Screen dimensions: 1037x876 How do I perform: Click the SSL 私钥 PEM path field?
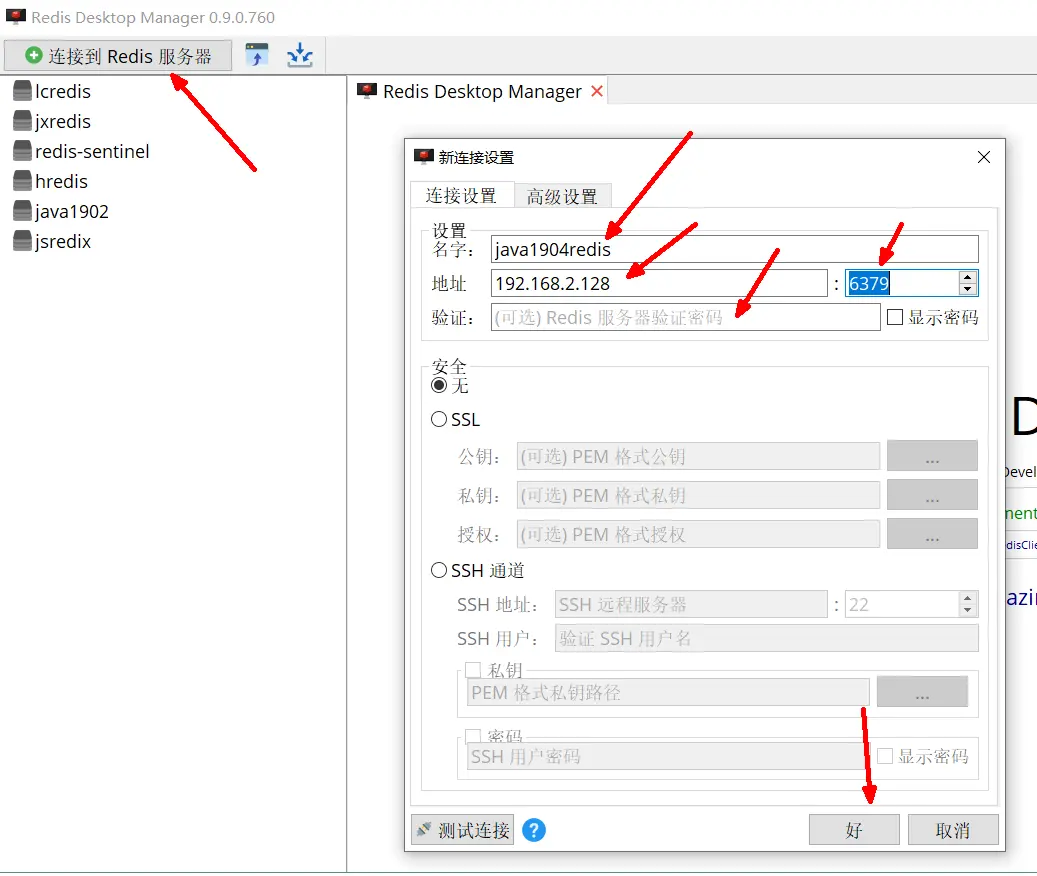coord(698,495)
